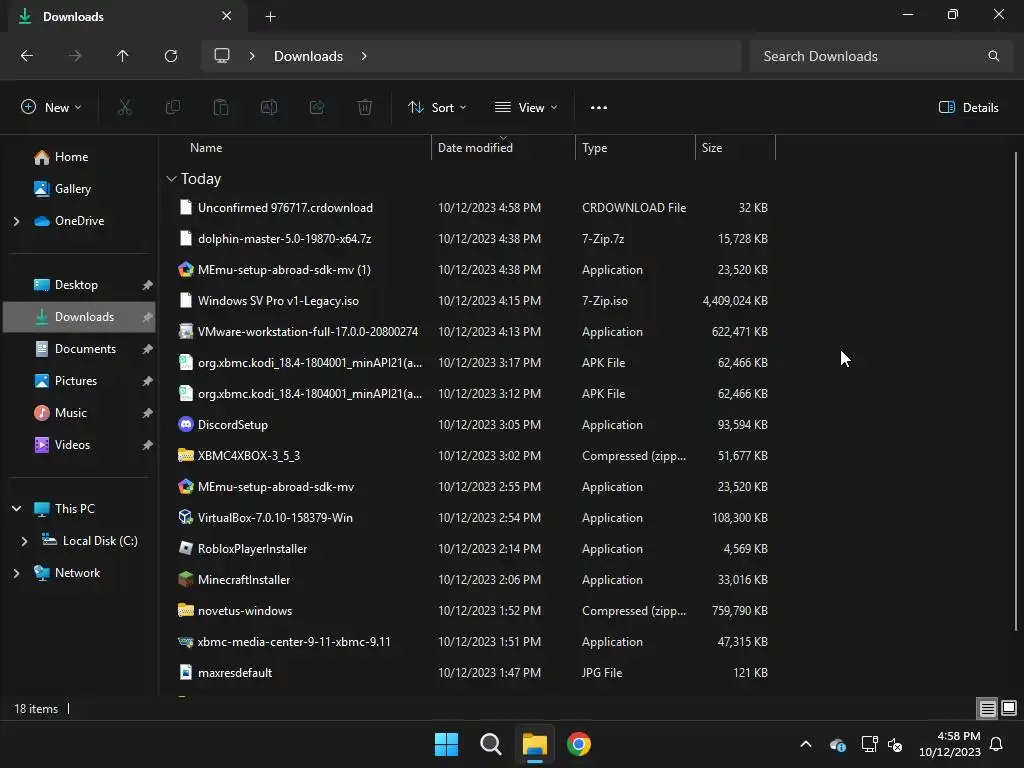This screenshot has width=1024, height=768.
Task: Open Windows Start menu
Action: [x=447, y=744]
